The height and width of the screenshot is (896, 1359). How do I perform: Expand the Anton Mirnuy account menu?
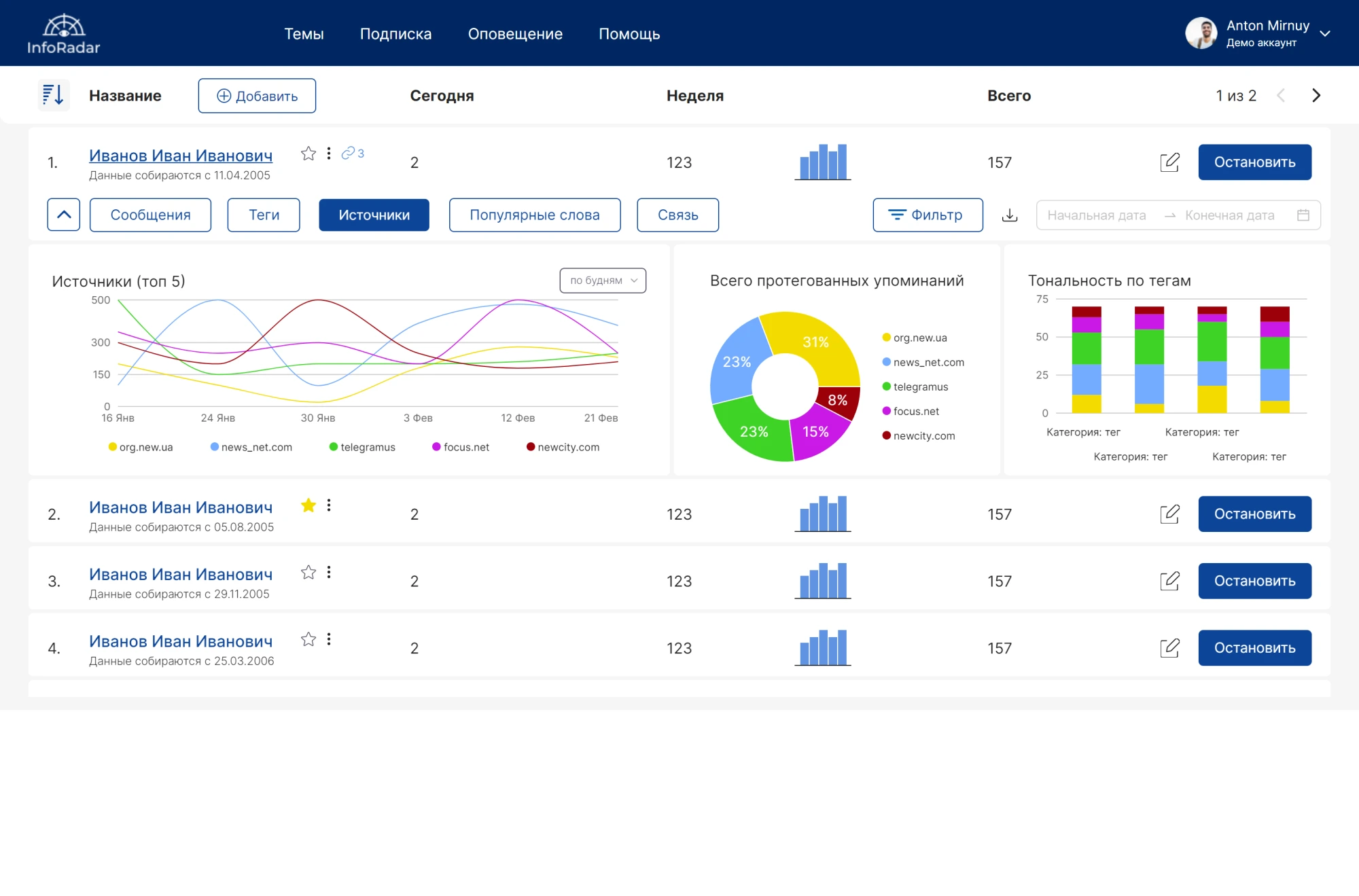click(x=1325, y=33)
